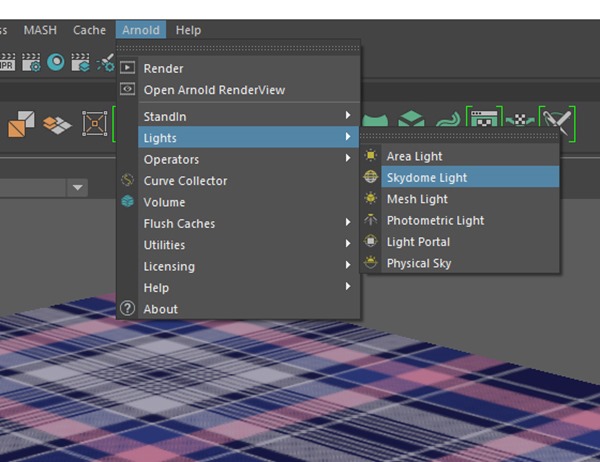
Task: Click the RenderView eye icon
Action: (127, 89)
